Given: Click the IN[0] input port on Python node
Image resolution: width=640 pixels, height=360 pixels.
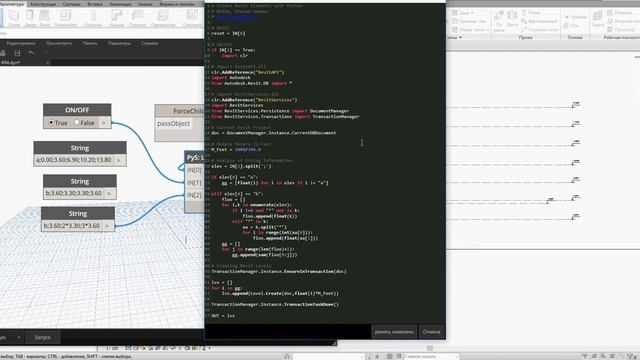Looking at the screenshot, I should [194, 170].
